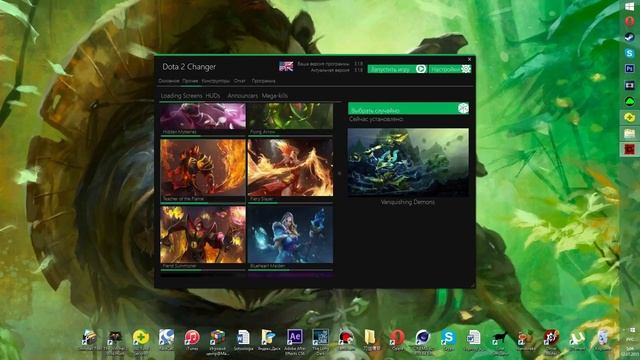Open the Photoshop icon in the taskbar

(x=629, y=69)
